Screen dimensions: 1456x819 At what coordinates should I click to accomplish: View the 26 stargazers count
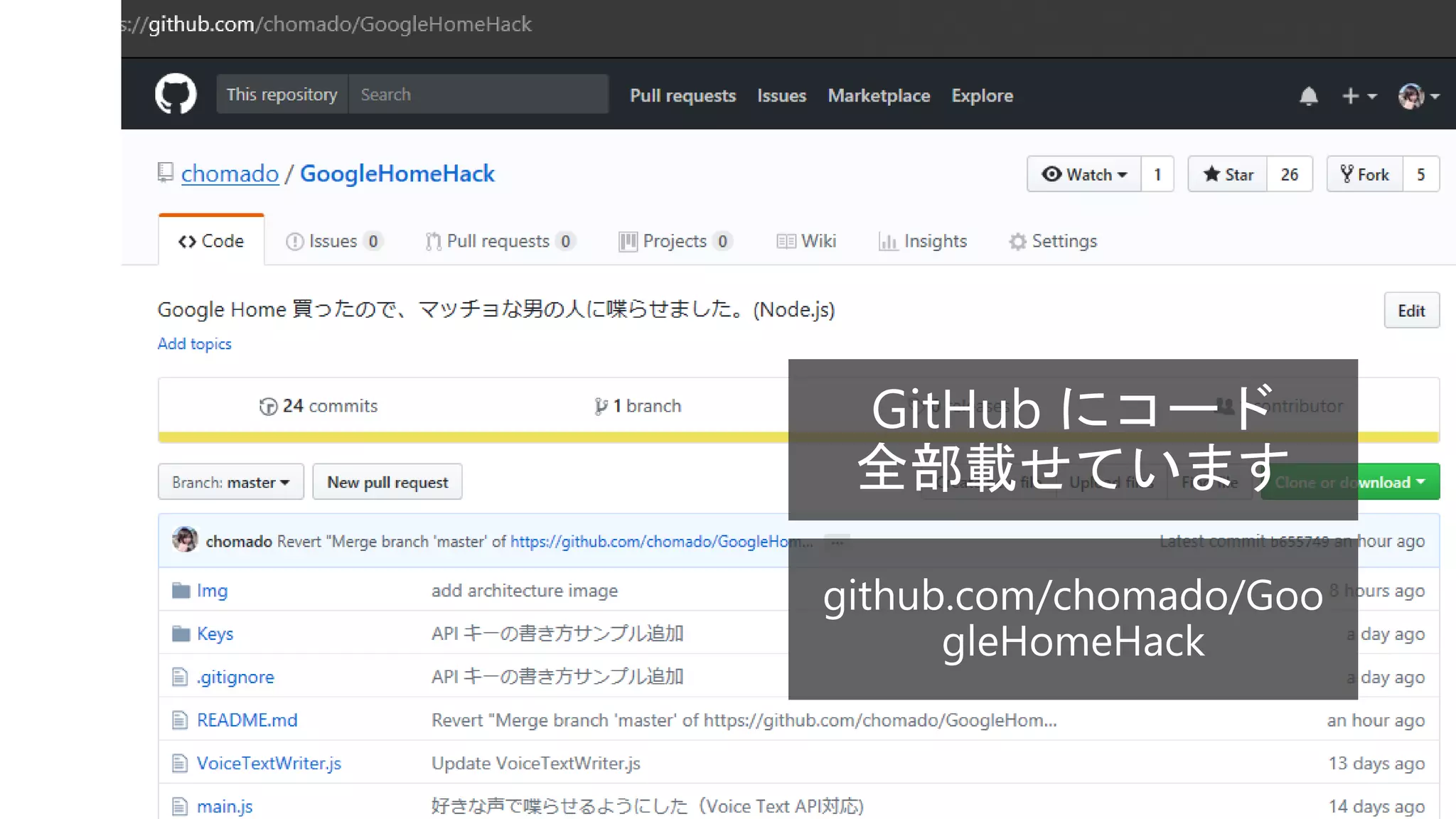(1290, 174)
